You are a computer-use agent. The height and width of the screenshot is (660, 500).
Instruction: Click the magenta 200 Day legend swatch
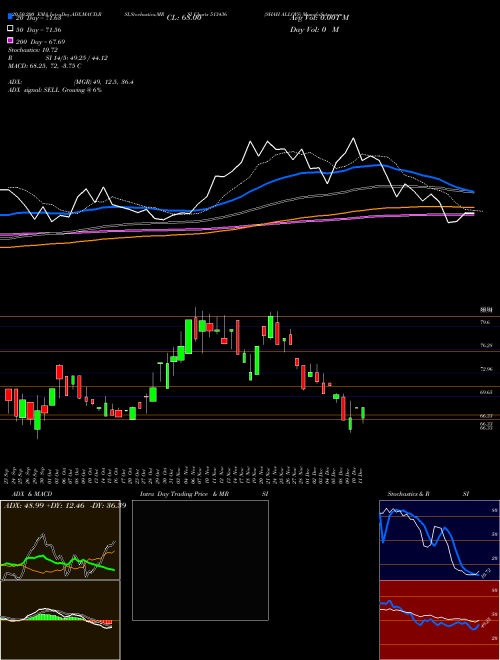tap(10, 40)
